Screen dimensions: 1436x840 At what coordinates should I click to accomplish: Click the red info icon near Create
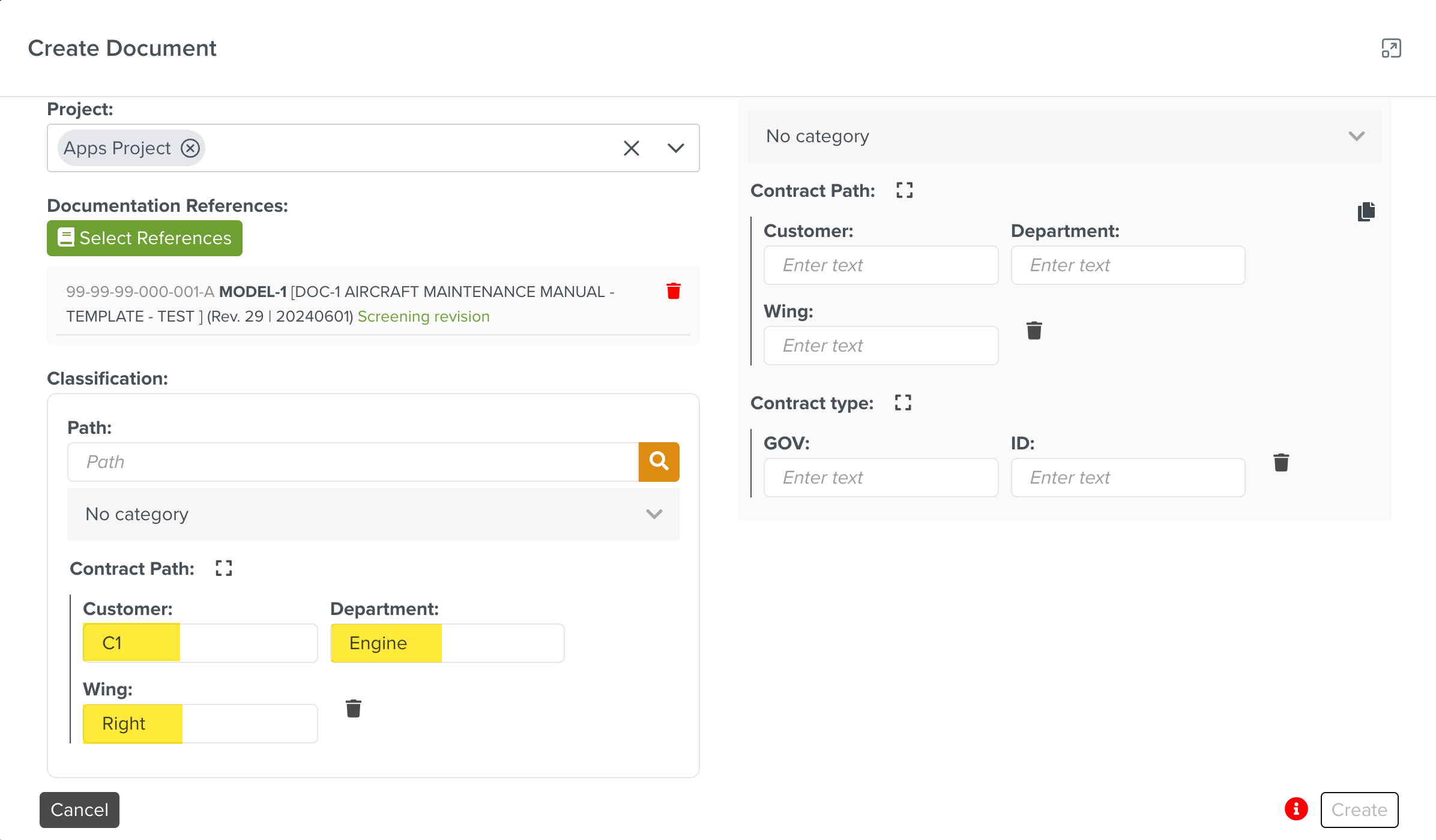1296,809
